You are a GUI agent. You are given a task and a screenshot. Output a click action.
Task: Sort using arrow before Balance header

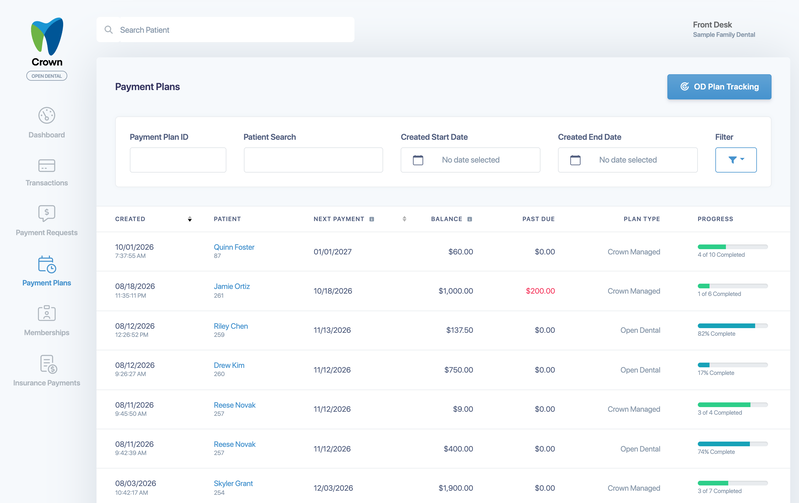pos(405,219)
